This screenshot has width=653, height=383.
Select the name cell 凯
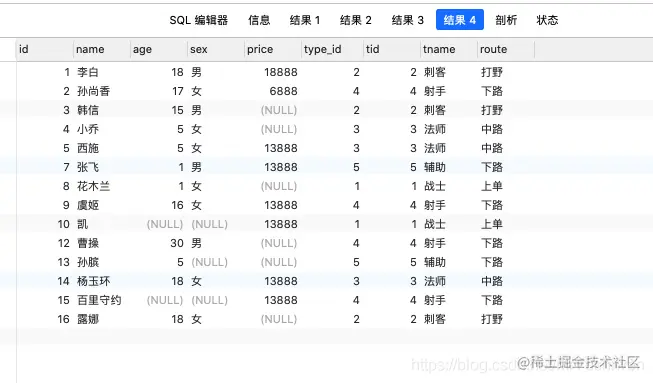82,224
